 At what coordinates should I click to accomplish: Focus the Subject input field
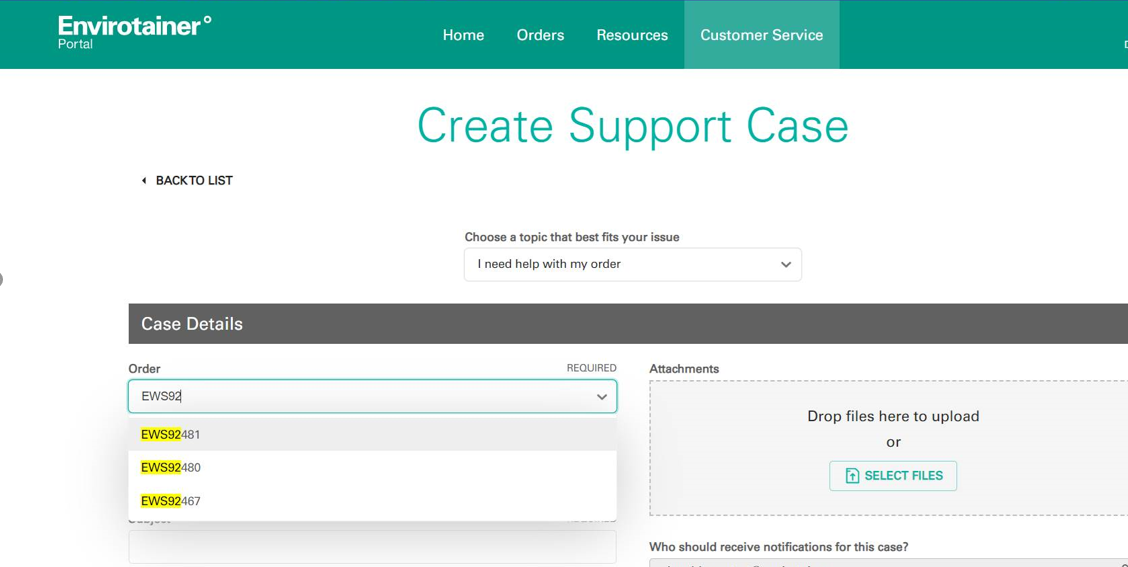tap(373, 547)
